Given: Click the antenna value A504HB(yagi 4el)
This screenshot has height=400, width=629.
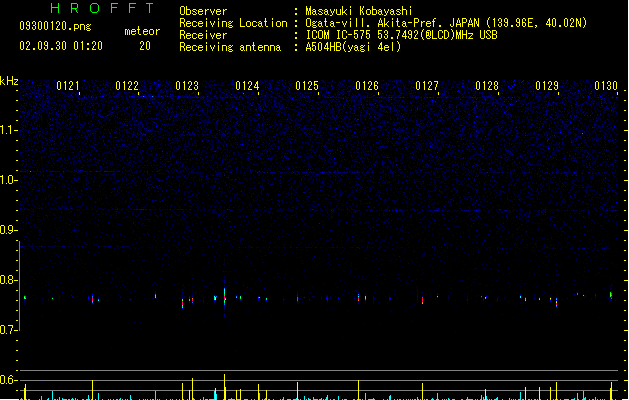Looking at the screenshot, I should tap(353, 47).
